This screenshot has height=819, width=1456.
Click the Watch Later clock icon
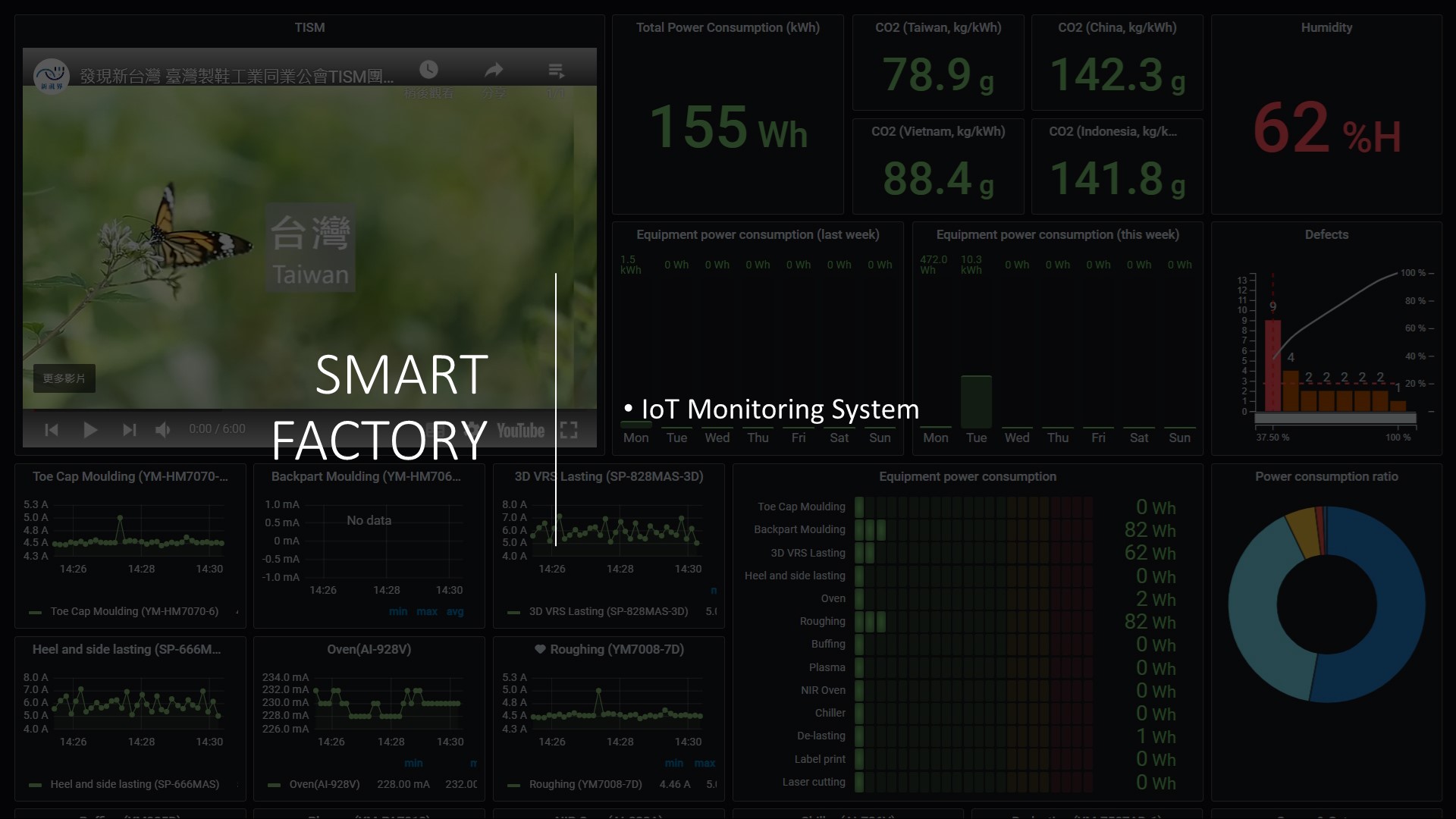click(428, 71)
